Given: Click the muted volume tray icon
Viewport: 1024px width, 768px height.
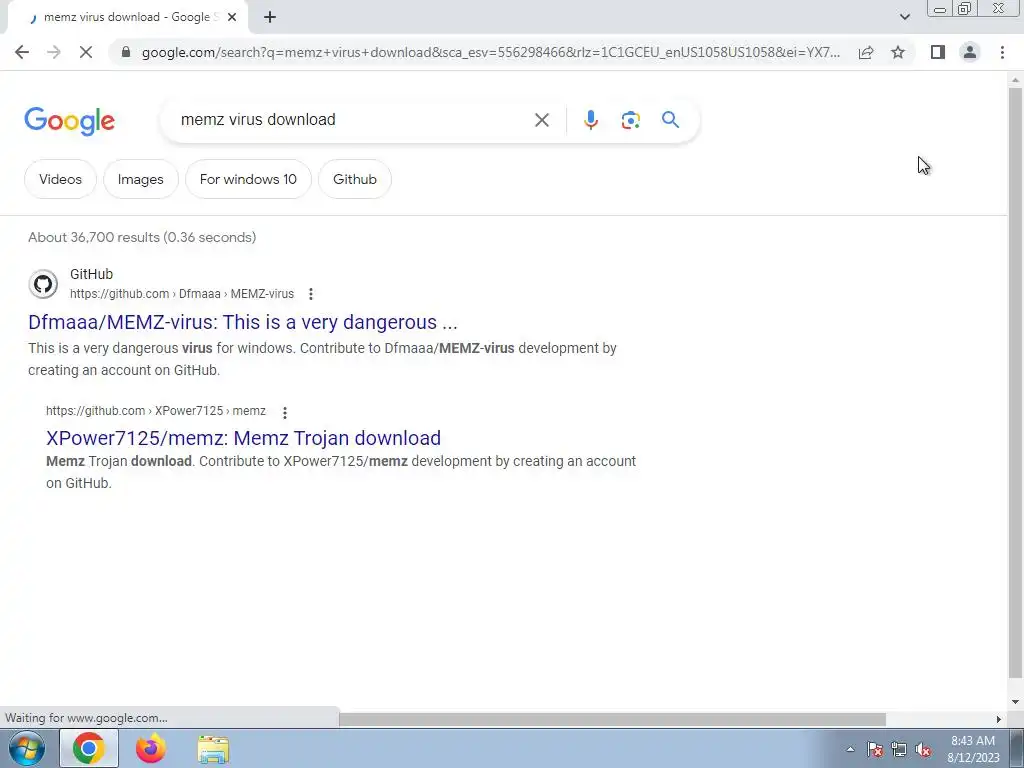Looking at the screenshot, I should pyautogui.click(x=923, y=749).
